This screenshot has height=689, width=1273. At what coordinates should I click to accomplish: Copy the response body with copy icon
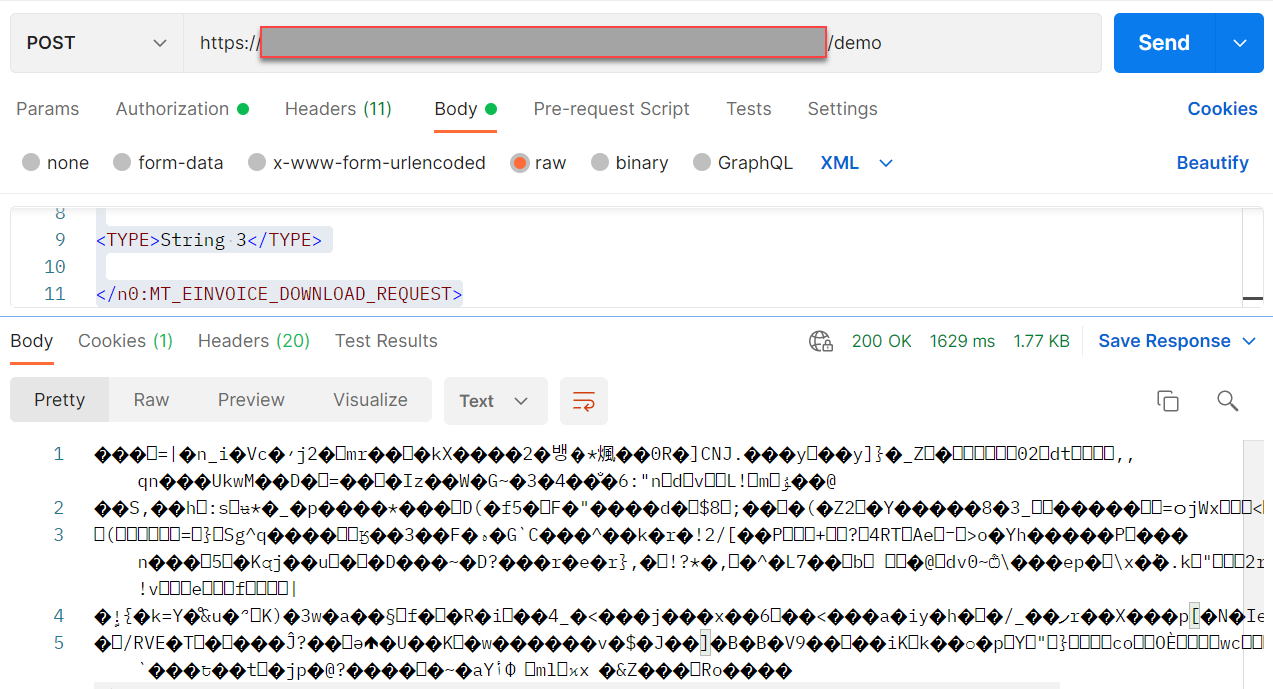[1168, 401]
